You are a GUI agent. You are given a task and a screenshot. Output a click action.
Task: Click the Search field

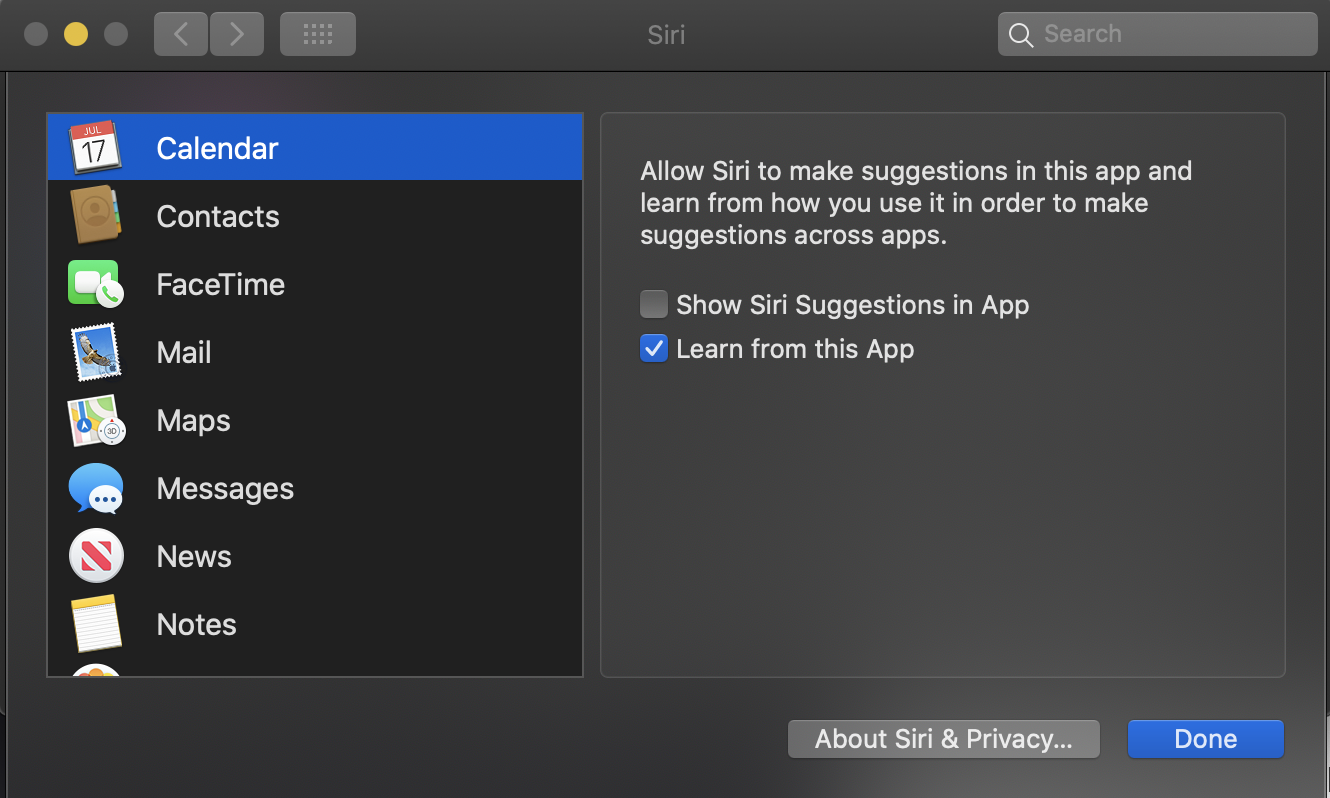pos(1170,34)
